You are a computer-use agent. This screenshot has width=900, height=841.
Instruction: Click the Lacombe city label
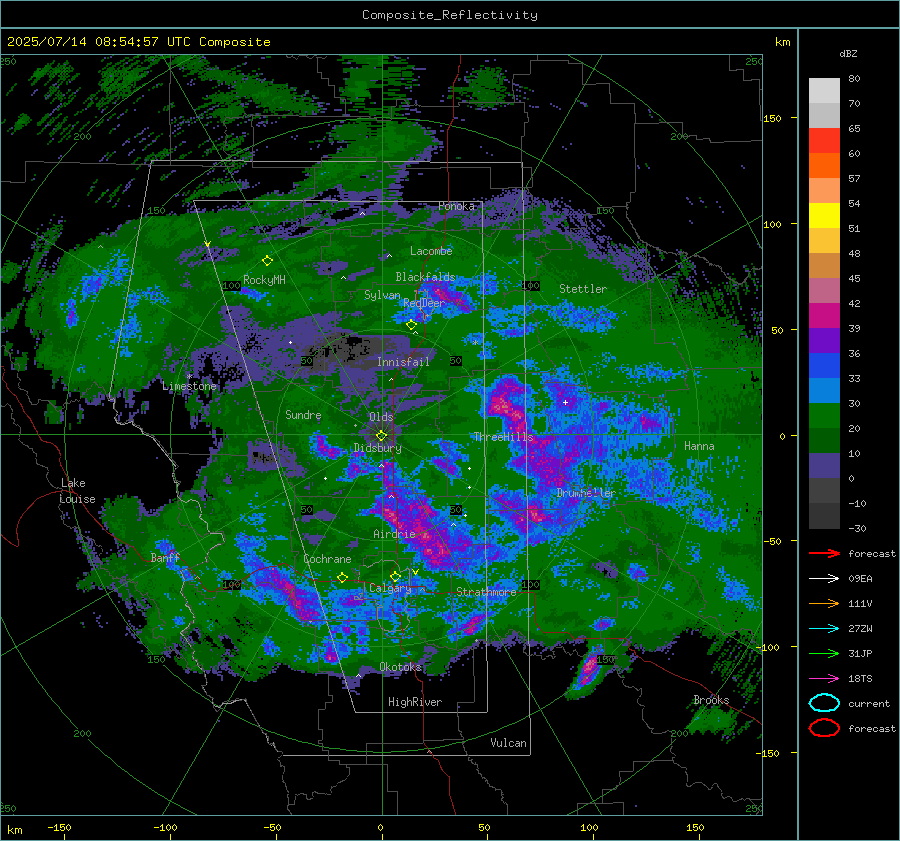coord(431,251)
